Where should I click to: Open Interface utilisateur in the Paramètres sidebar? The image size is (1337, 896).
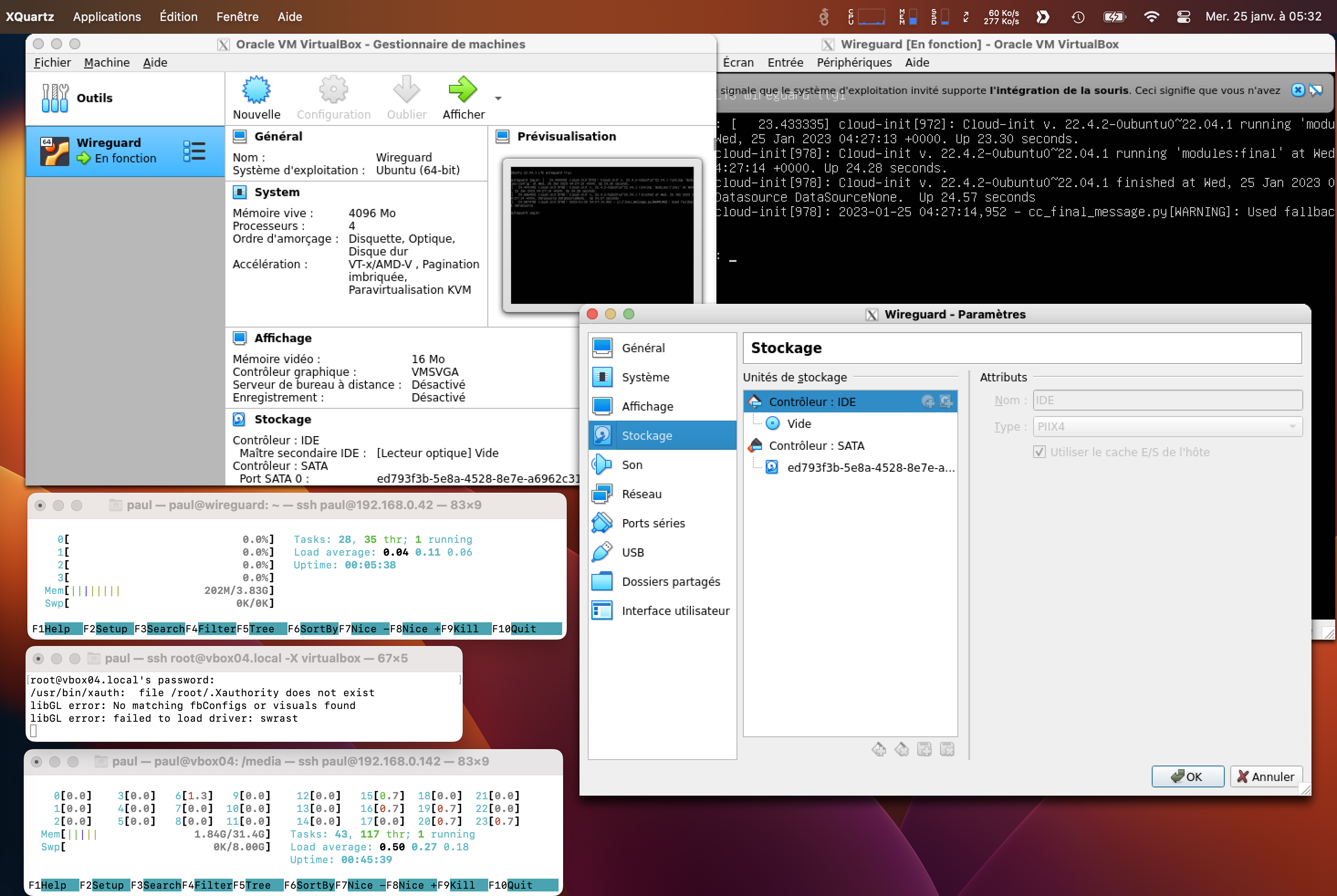662,611
